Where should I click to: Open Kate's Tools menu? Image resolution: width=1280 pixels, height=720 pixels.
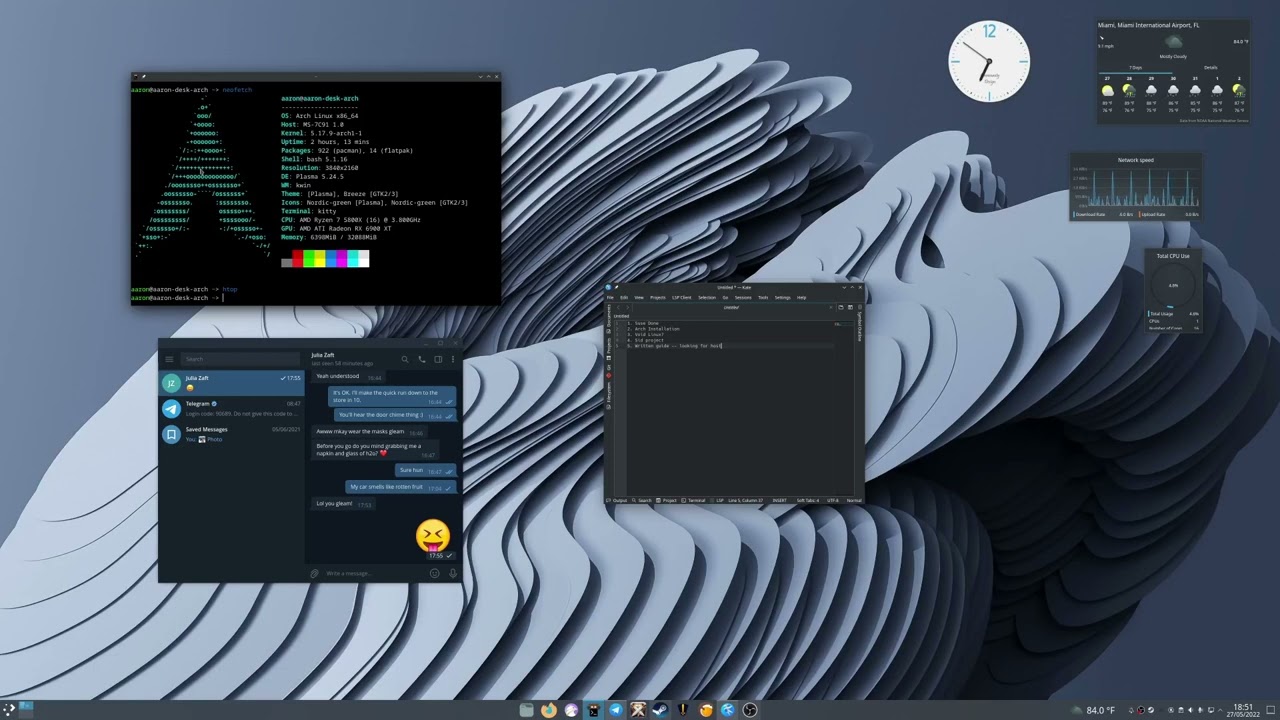click(763, 297)
